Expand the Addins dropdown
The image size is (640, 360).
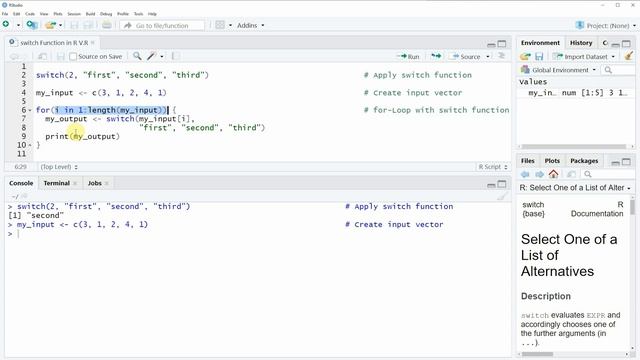251,25
